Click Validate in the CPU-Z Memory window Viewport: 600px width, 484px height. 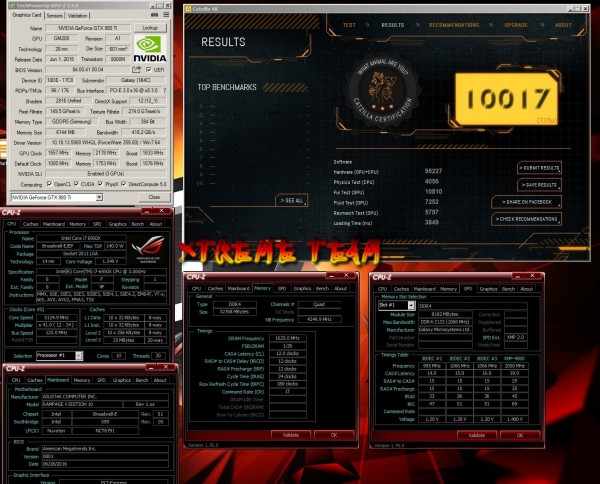(x=291, y=435)
